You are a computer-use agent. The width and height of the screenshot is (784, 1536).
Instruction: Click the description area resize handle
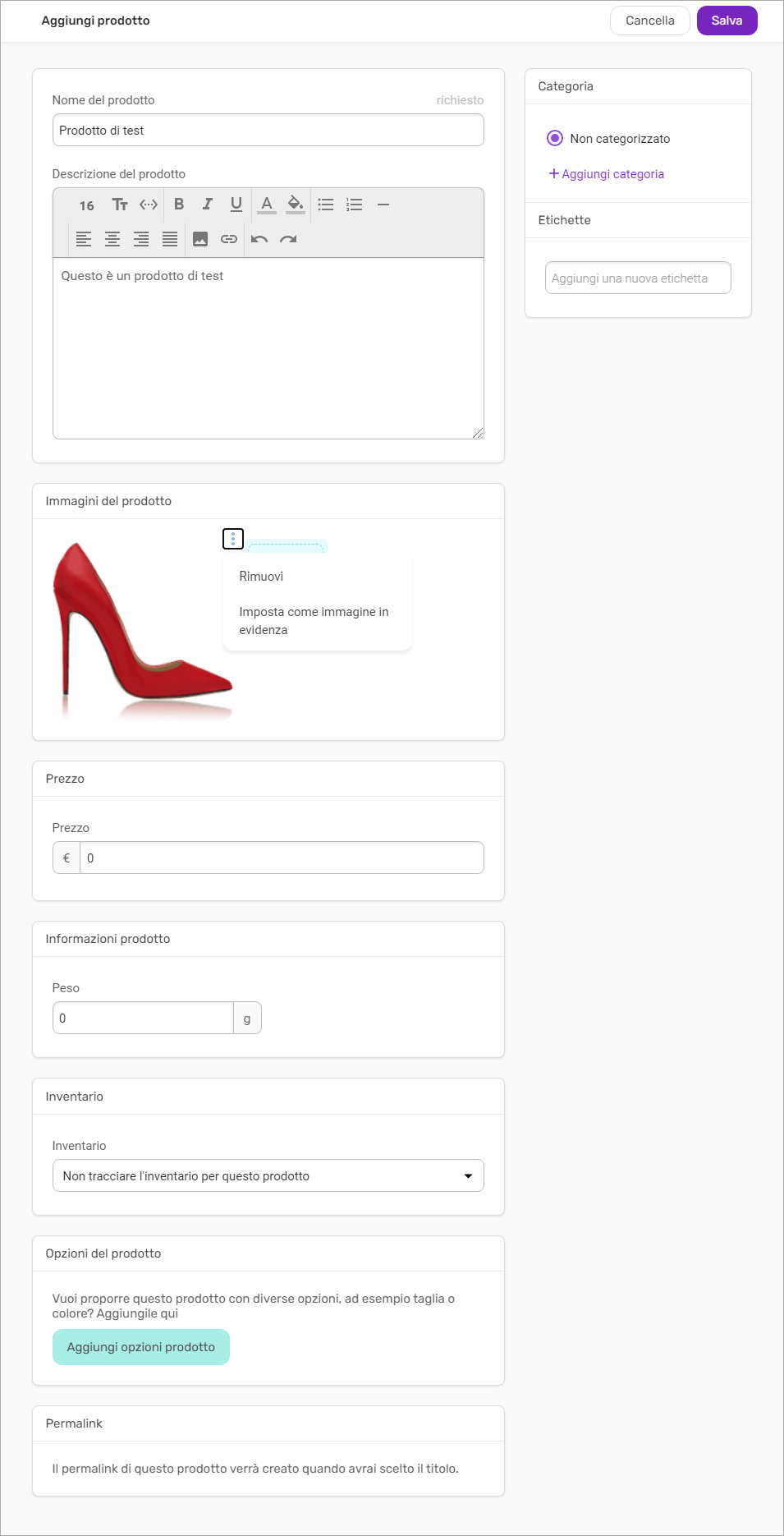point(478,433)
